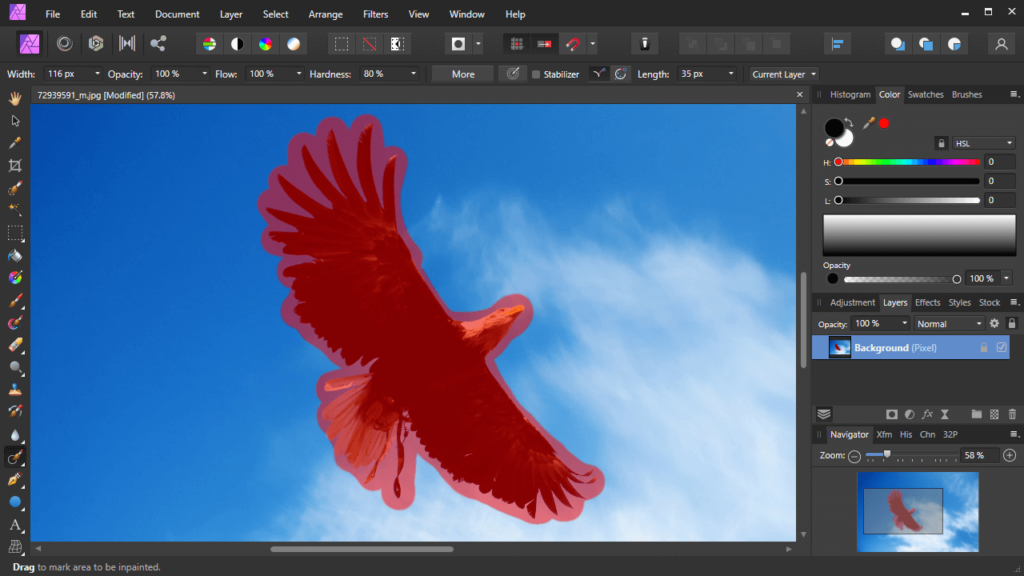Select the View hand tool
This screenshot has width=1024, height=576.
pyautogui.click(x=14, y=97)
